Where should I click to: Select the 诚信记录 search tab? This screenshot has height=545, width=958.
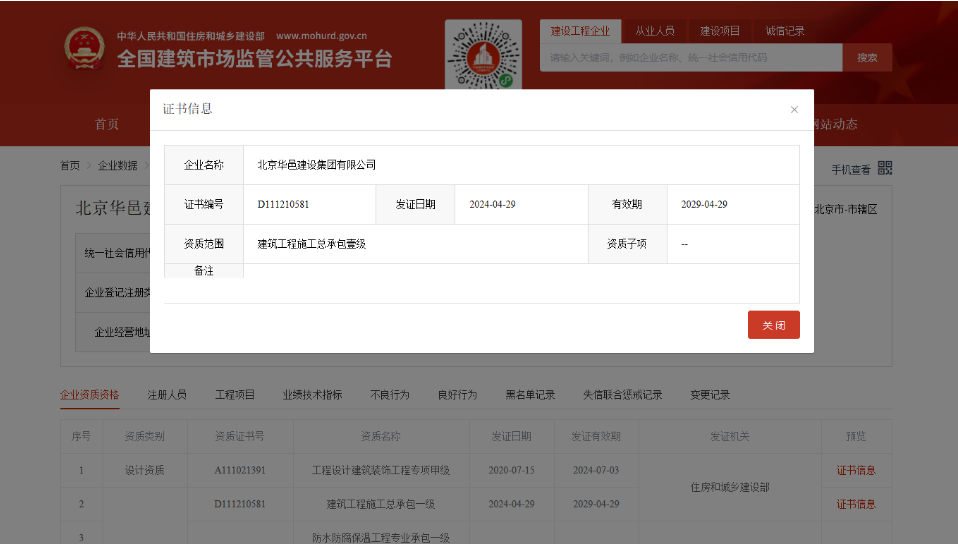pos(785,31)
